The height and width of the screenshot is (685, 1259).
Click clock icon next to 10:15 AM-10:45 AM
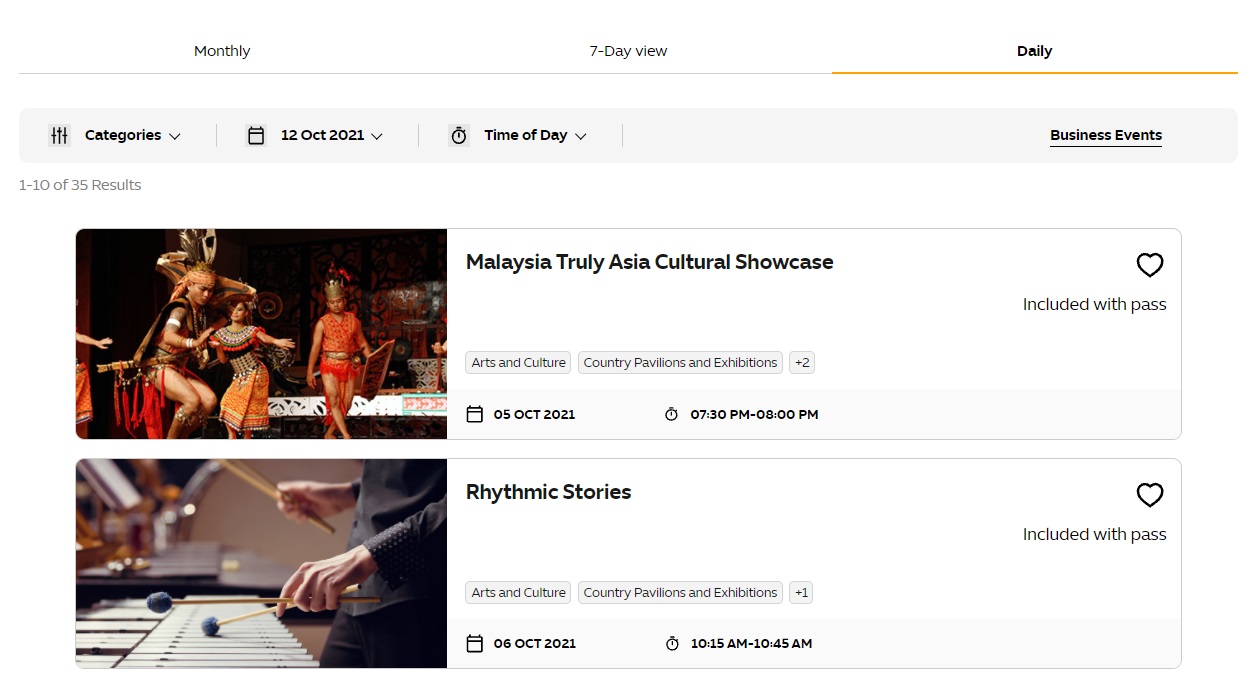pyautogui.click(x=672, y=644)
